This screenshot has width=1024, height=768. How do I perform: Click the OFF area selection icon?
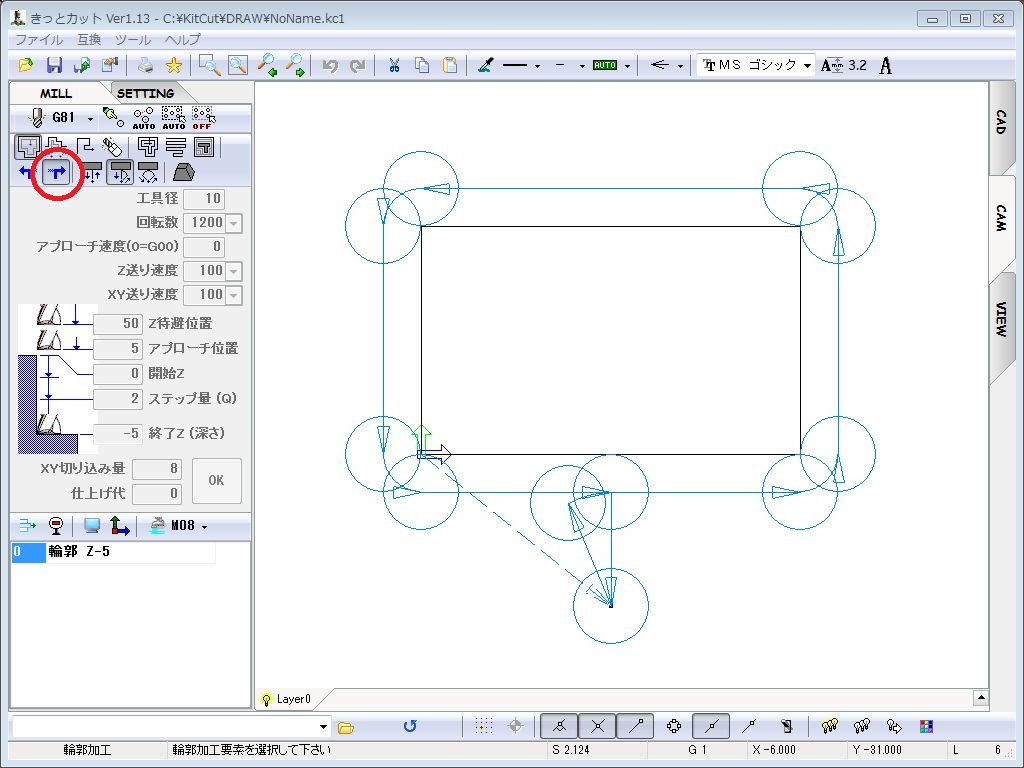[x=203, y=118]
